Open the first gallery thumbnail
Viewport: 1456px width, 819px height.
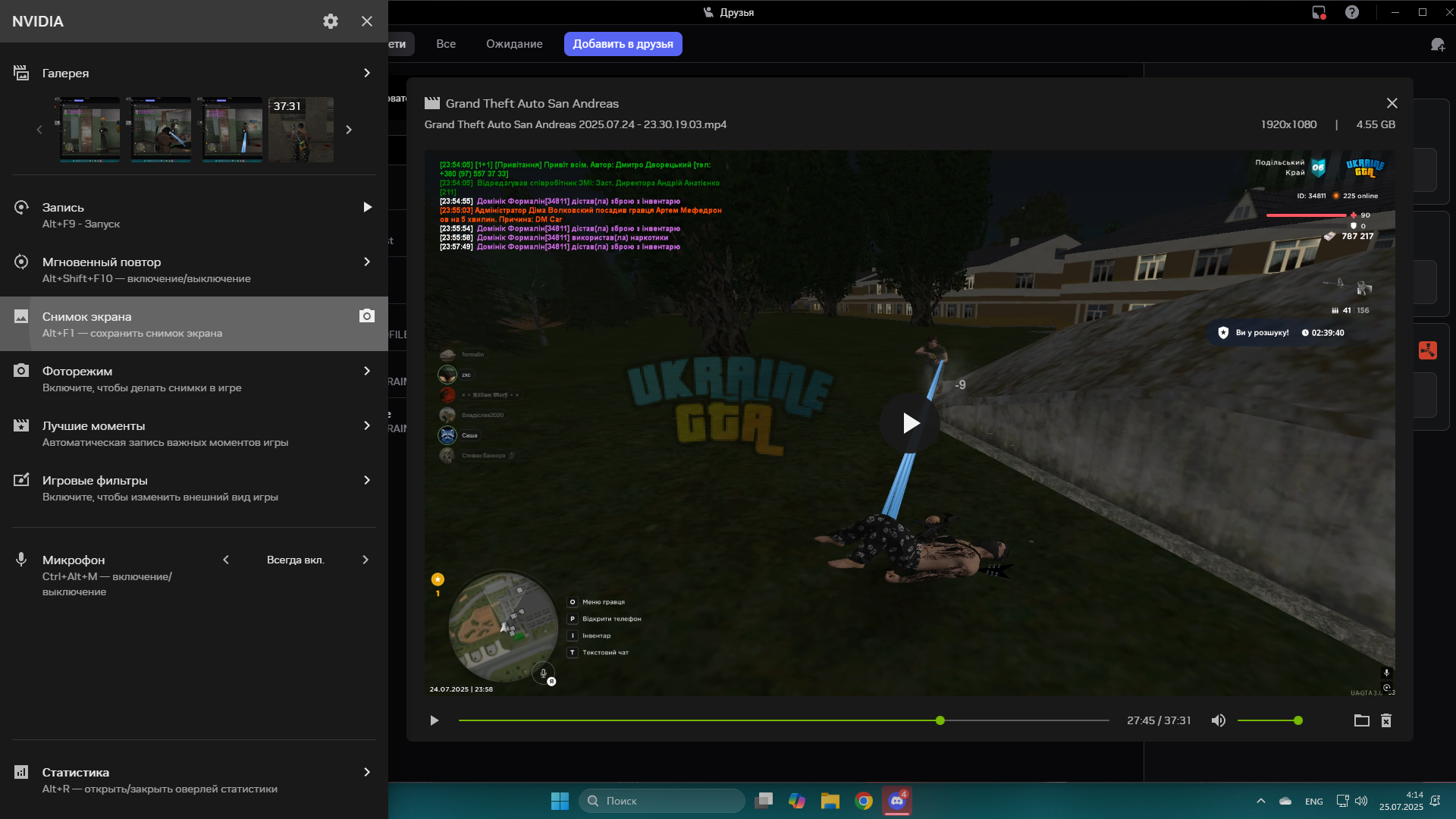pyautogui.click(x=90, y=130)
